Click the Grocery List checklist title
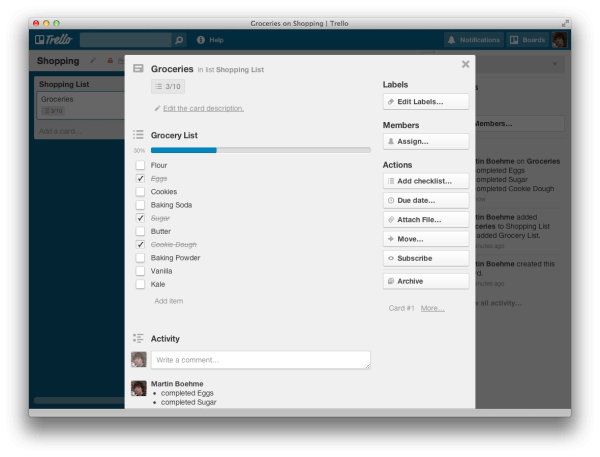Viewport: 600px width, 457px height. tap(174, 135)
